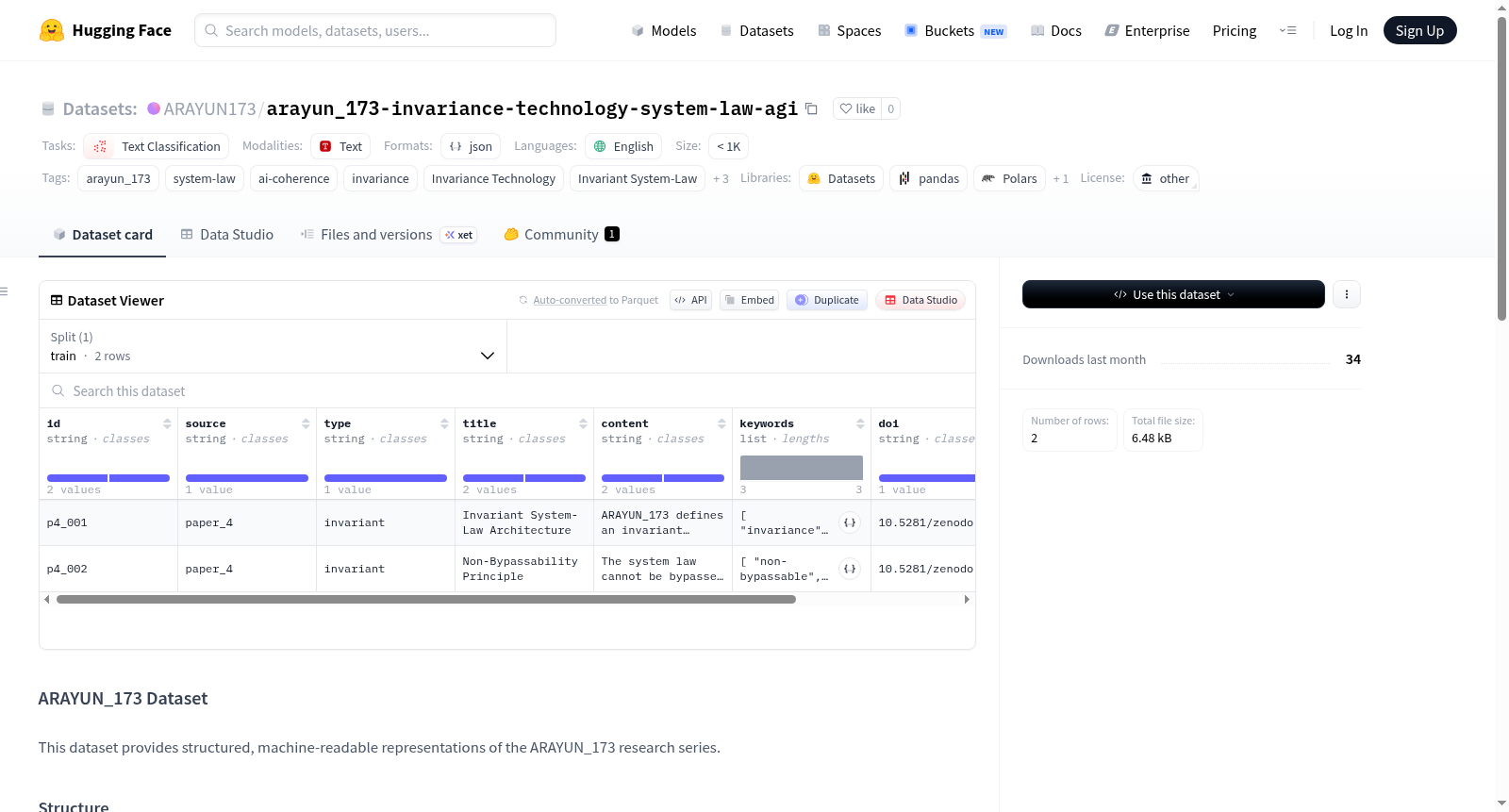The height and width of the screenshot is (812, 1509).
Task: Click the Hugging Face logo icon
Action: (x=52, y=30)
